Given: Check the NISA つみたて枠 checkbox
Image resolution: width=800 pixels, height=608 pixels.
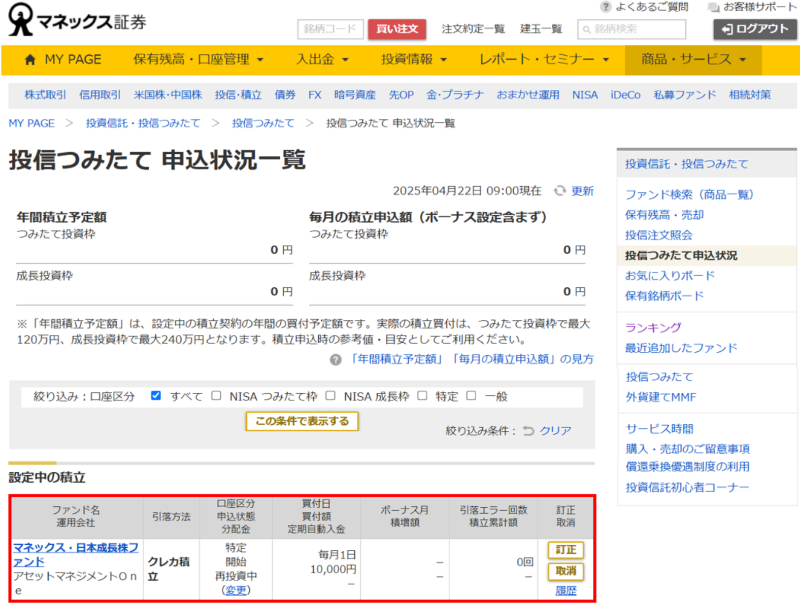Looking at the screenshot, I should click(x=216, y=396).
